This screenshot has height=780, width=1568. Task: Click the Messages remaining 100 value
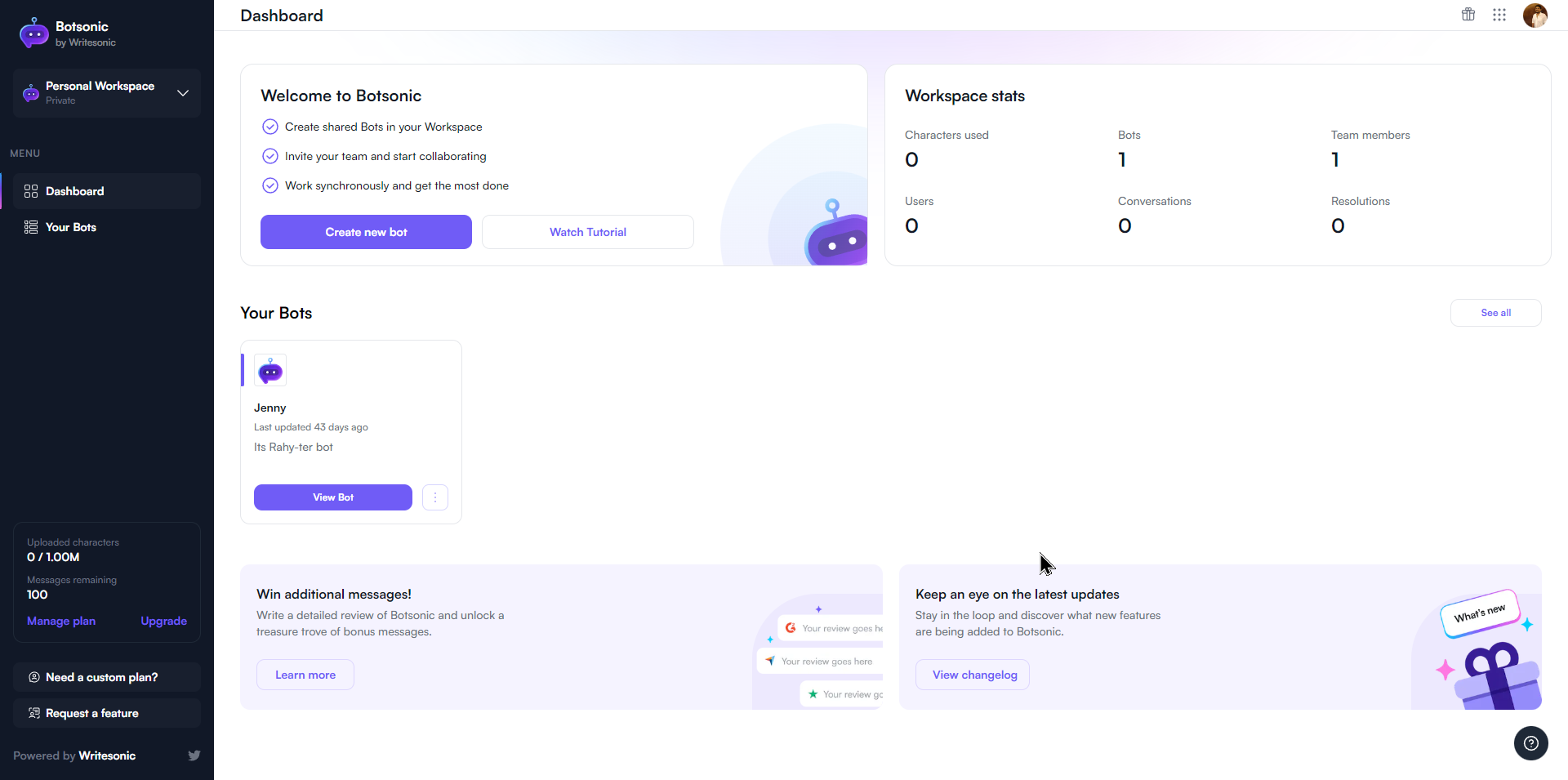38,595
